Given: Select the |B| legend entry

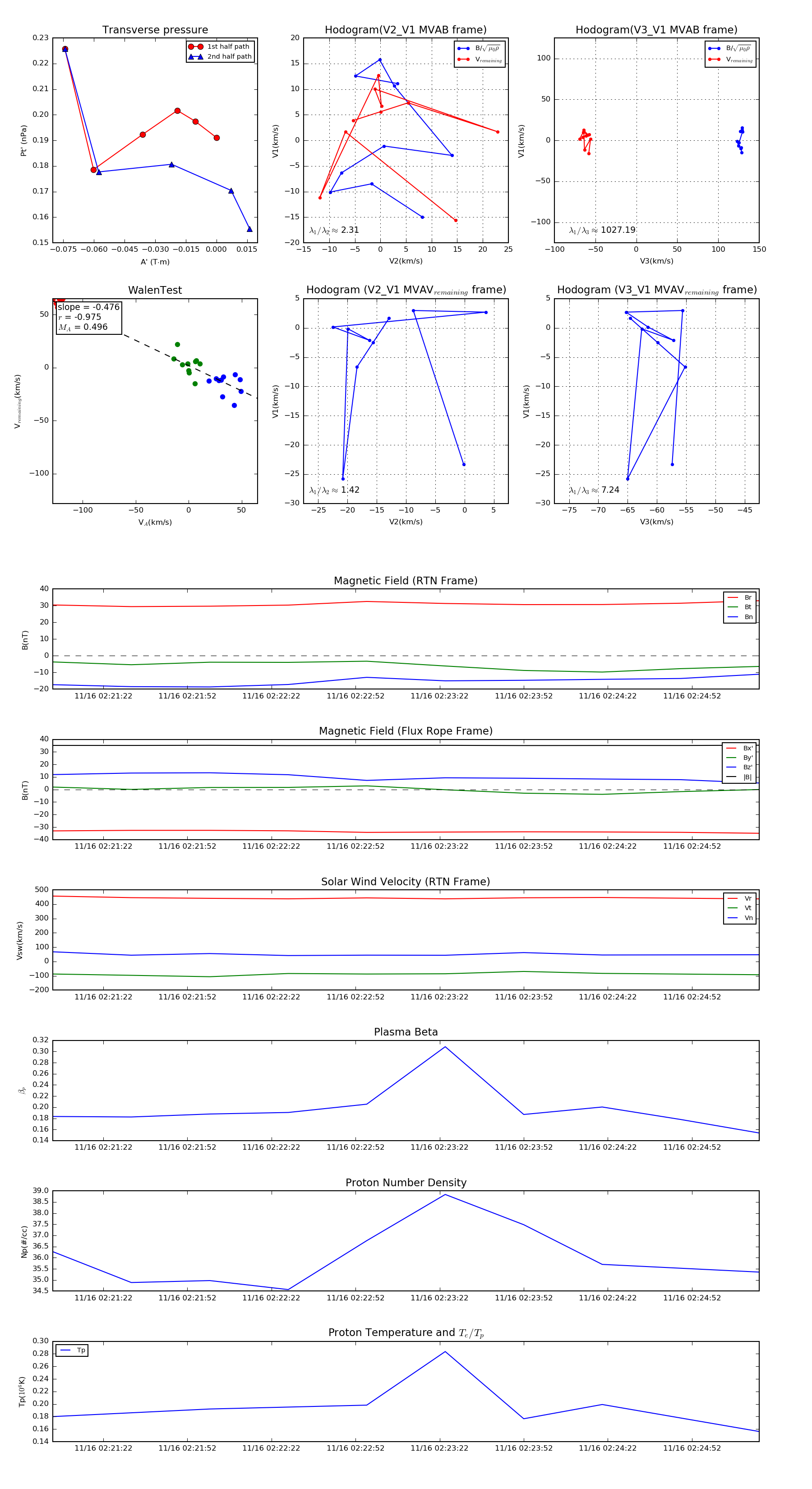Looking at the screenshot, I should (739, 777).
